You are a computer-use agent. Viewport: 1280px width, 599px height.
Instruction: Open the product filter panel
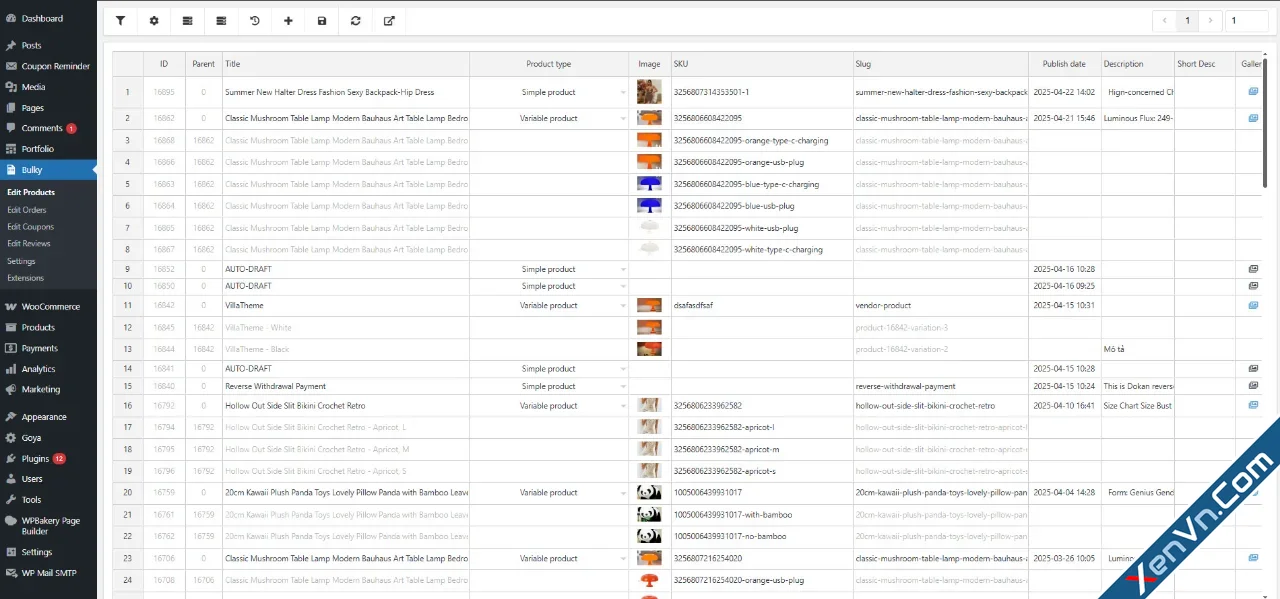point(120,20)
